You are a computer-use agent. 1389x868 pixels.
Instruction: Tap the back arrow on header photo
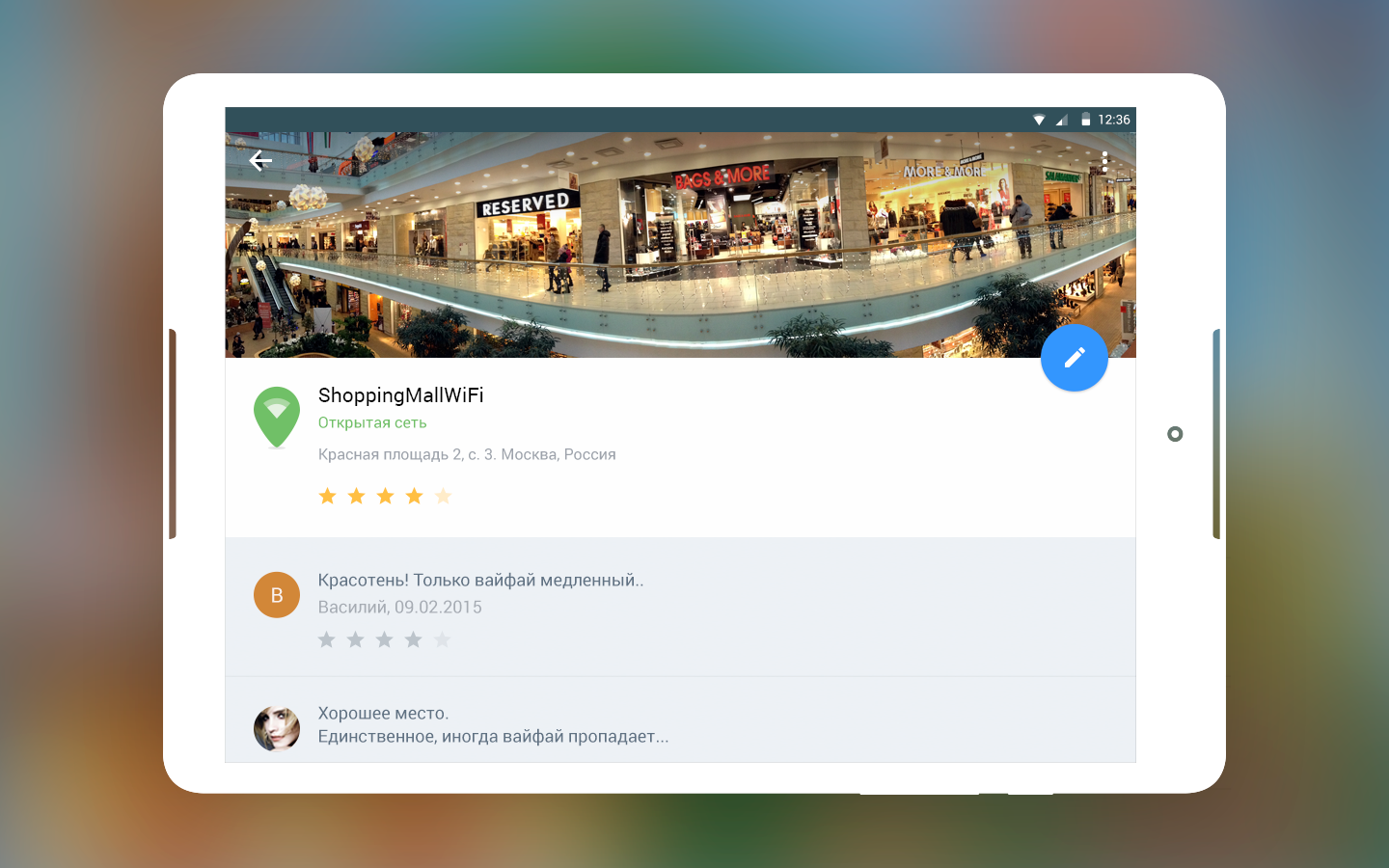260,161
